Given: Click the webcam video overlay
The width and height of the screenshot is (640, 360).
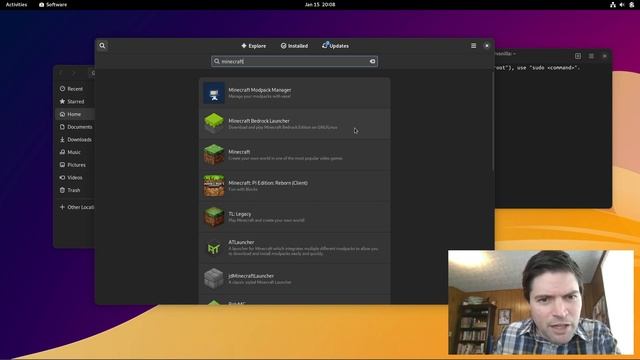Looking at the screenshot, I should [541, 302].
